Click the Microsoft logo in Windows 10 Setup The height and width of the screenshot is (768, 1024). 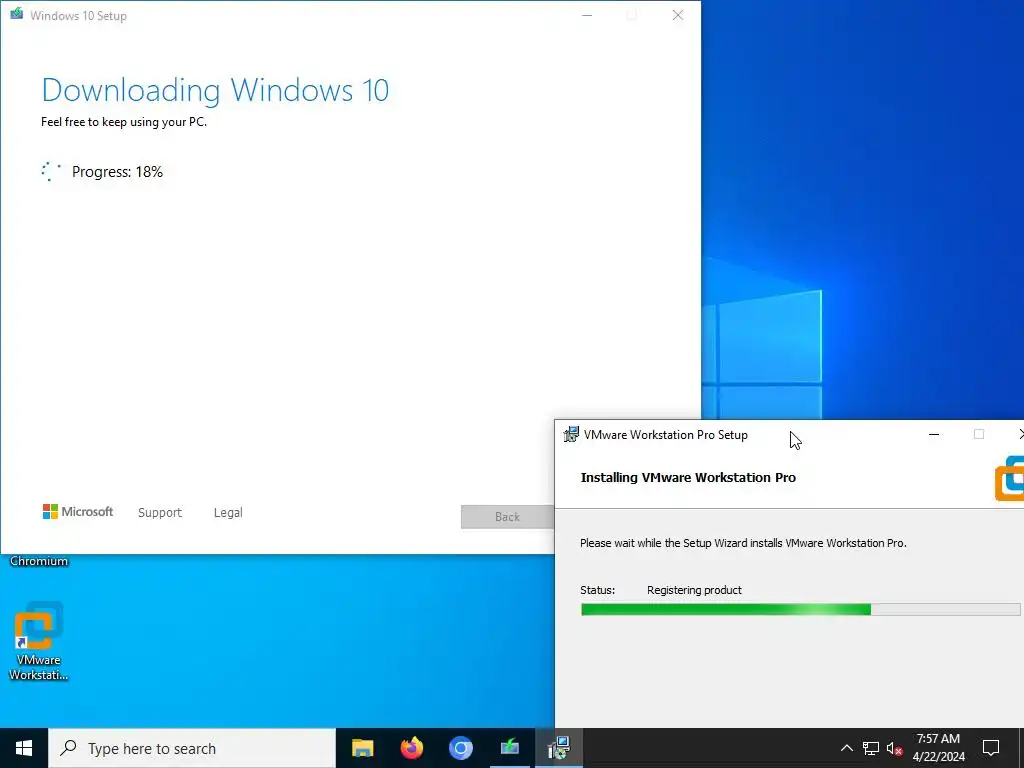[x=78, y=512]
